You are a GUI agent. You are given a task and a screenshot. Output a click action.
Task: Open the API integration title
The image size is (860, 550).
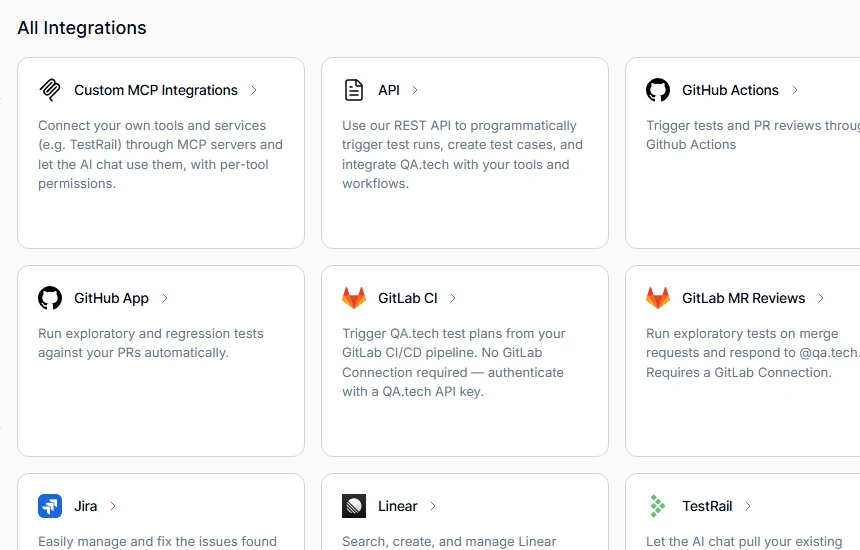[389, 90]
